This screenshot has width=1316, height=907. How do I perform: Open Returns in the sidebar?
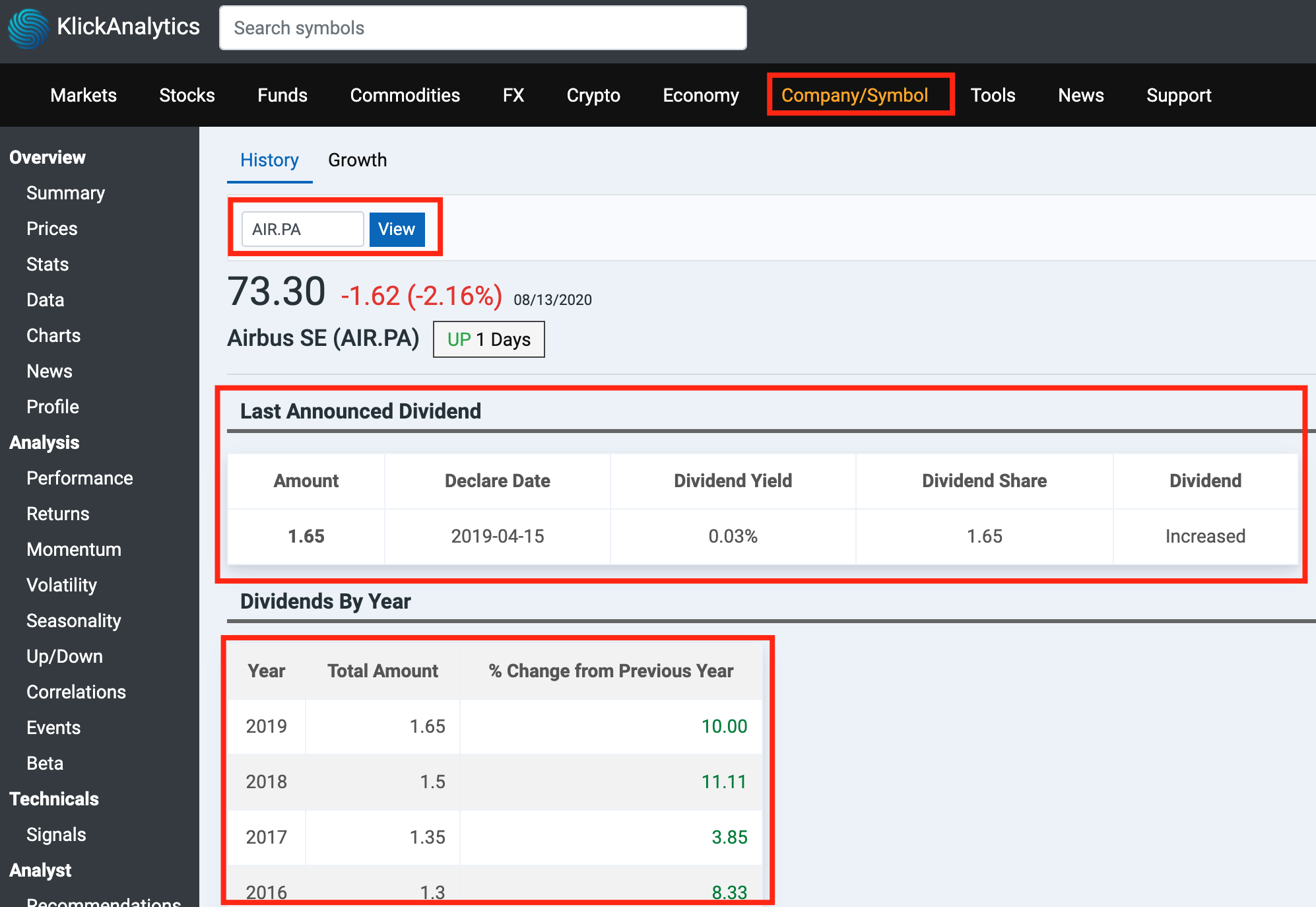[x=57, y=514]
